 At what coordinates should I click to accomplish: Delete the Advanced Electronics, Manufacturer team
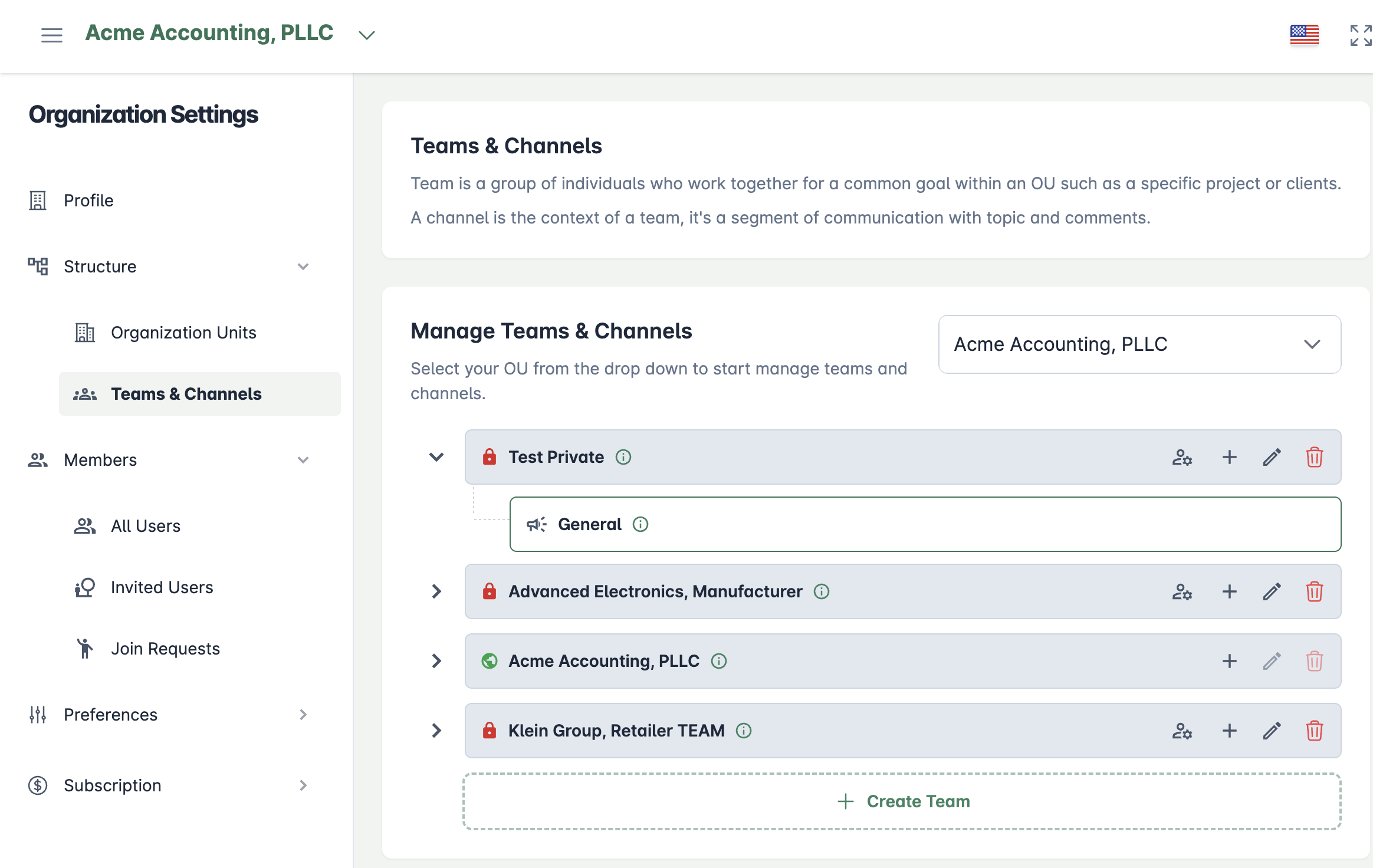pyautogui.click(x=1314, y=591)
